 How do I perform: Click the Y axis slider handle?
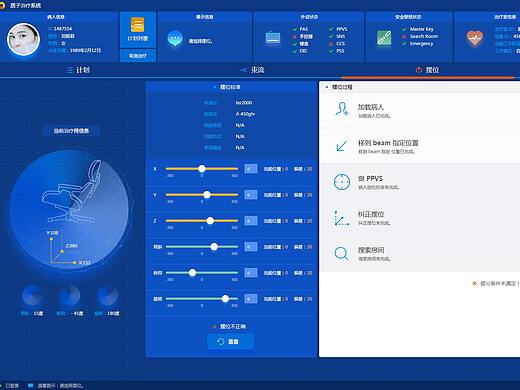[x=207, y=195]
